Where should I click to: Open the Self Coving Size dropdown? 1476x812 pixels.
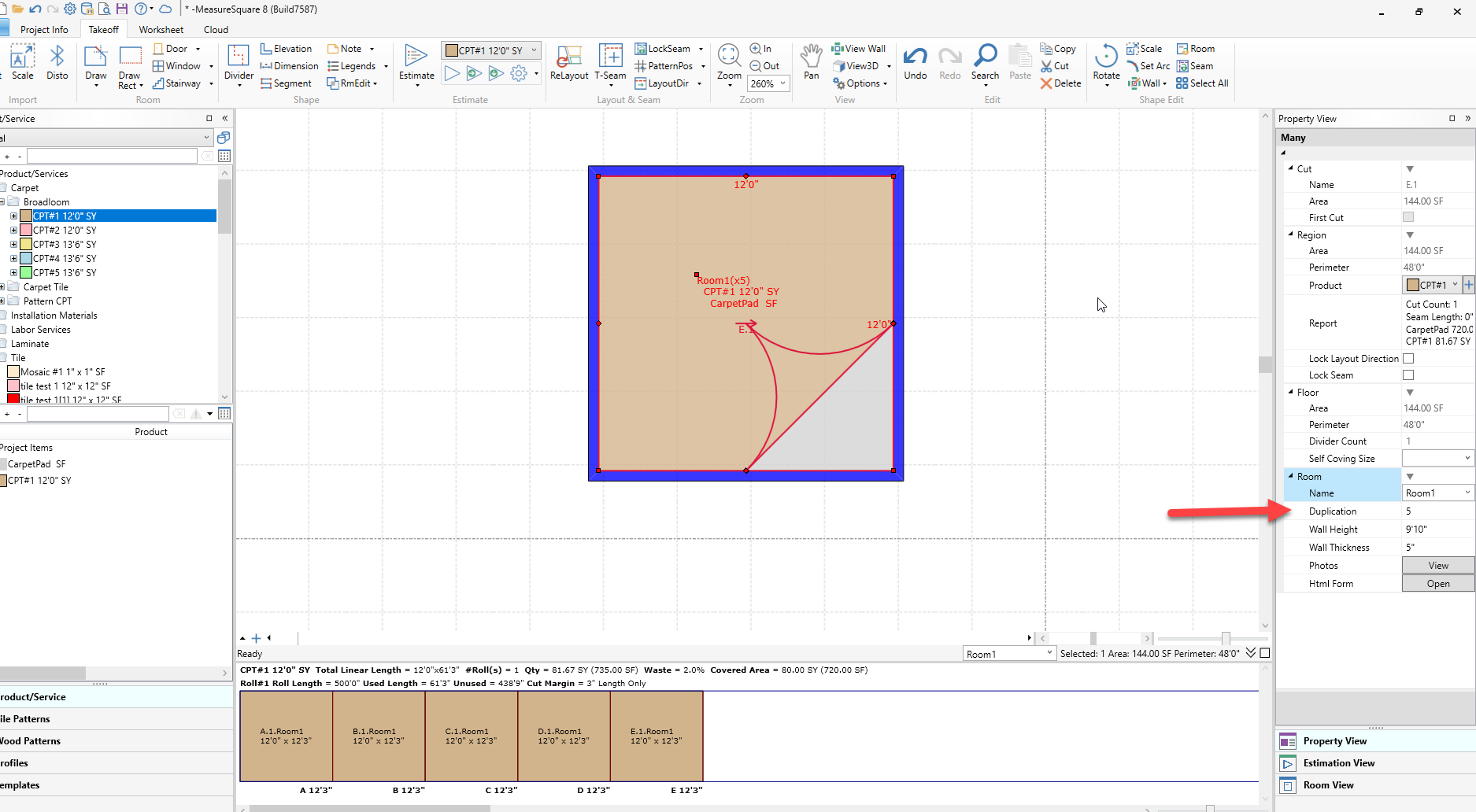1467,458
